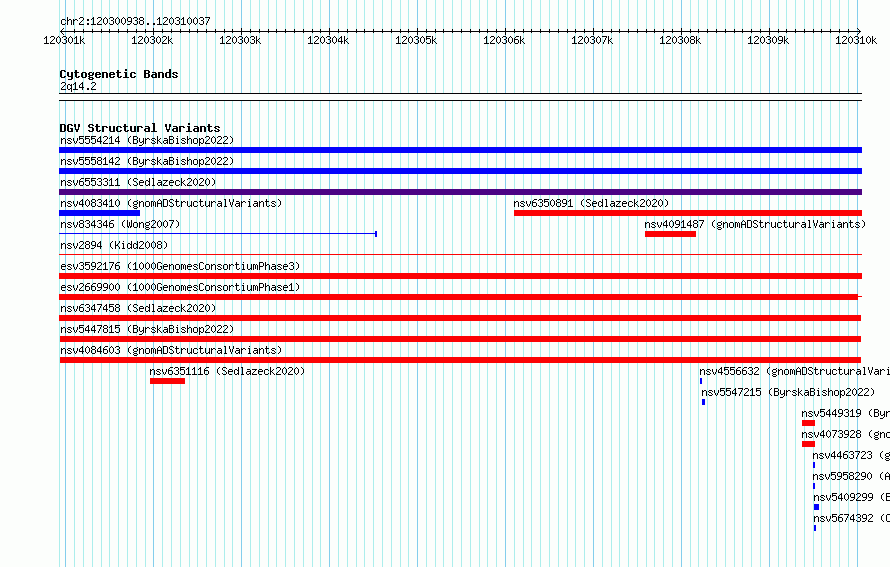Click the red bar under nsv4084603
This screenshot has width=890, height=567.
[x=460, y=360]
